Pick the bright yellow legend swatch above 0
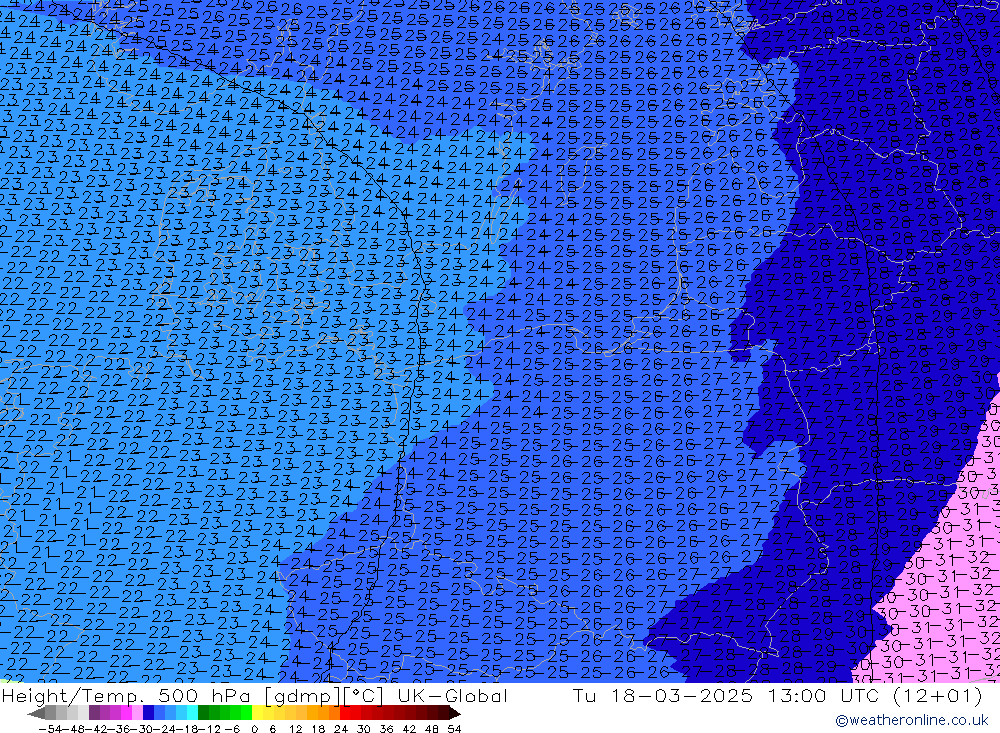Screen dimensions: 1000x733 (x=258, y=713)
